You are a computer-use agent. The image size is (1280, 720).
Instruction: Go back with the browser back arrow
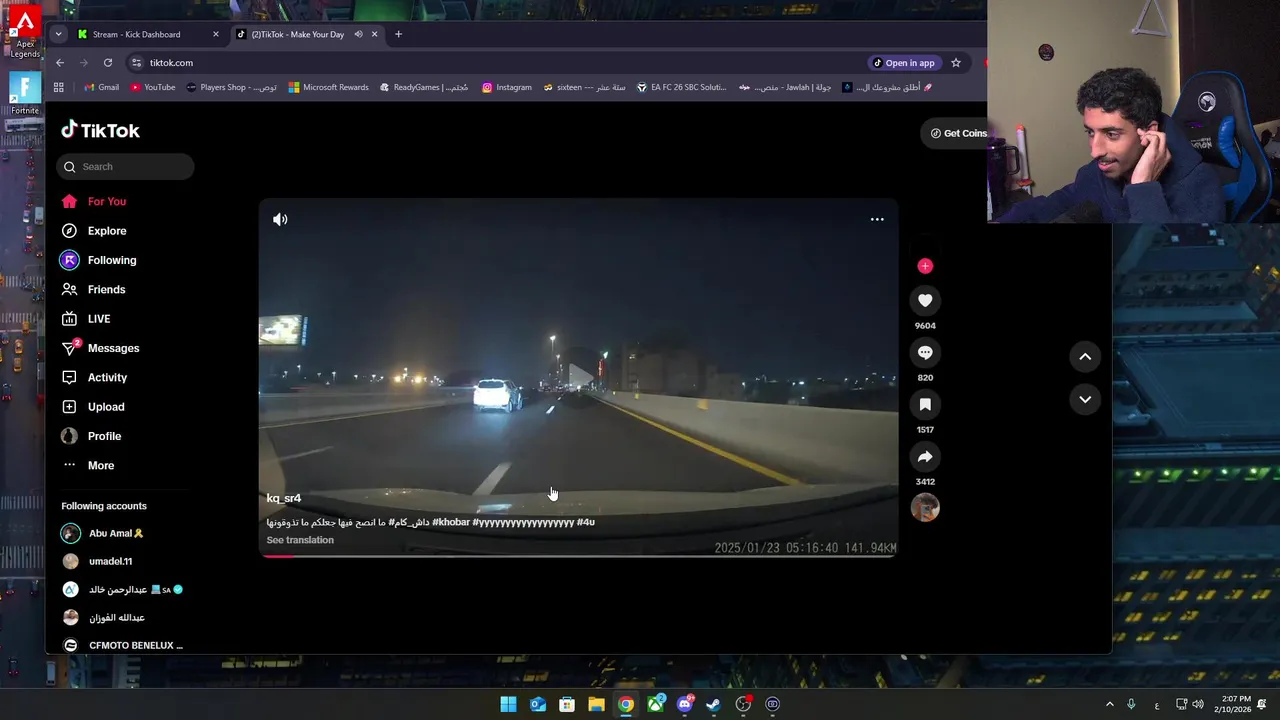60,63
